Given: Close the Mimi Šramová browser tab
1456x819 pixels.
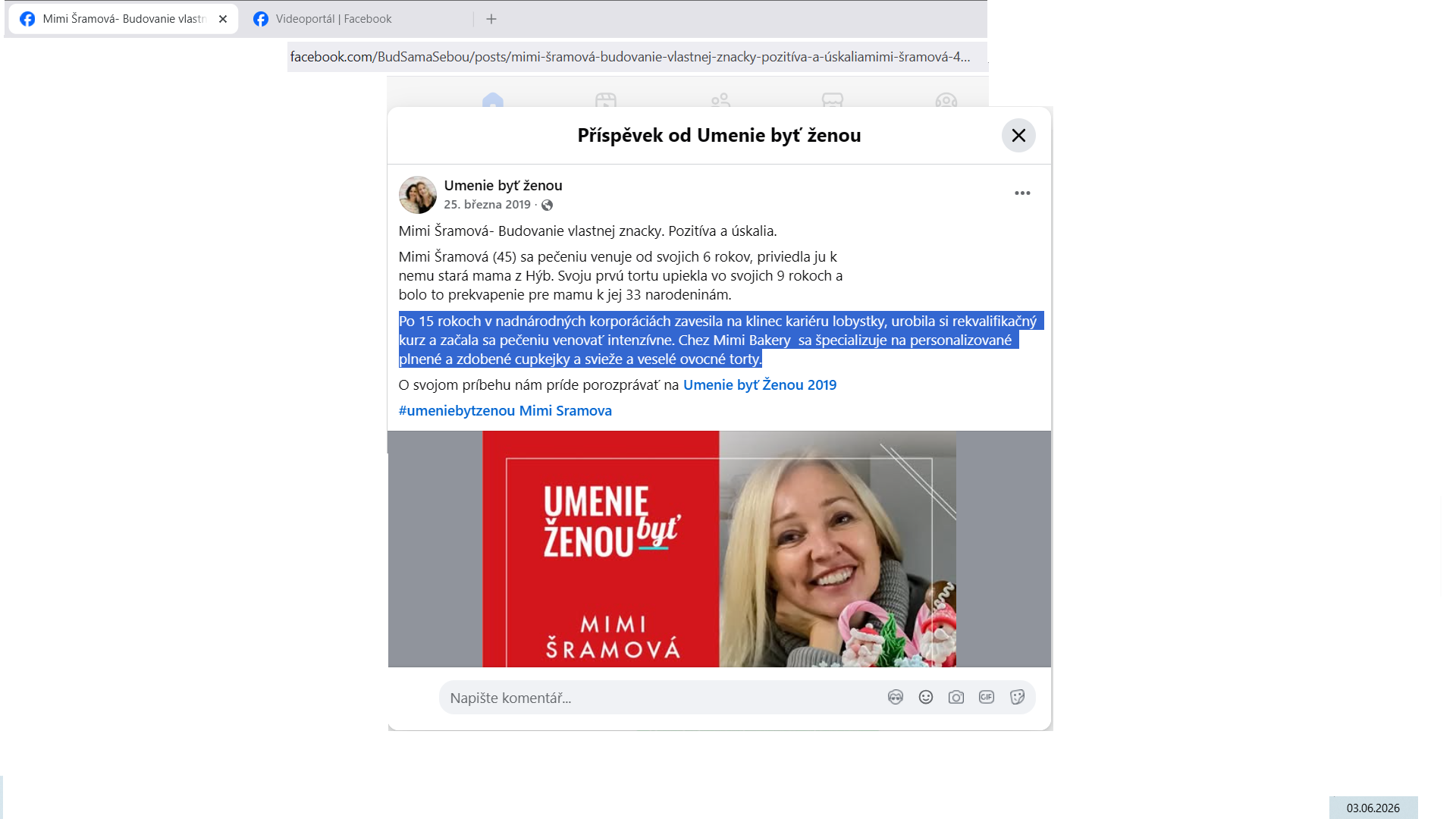Looking at the screenshot, I should [223, 19].
